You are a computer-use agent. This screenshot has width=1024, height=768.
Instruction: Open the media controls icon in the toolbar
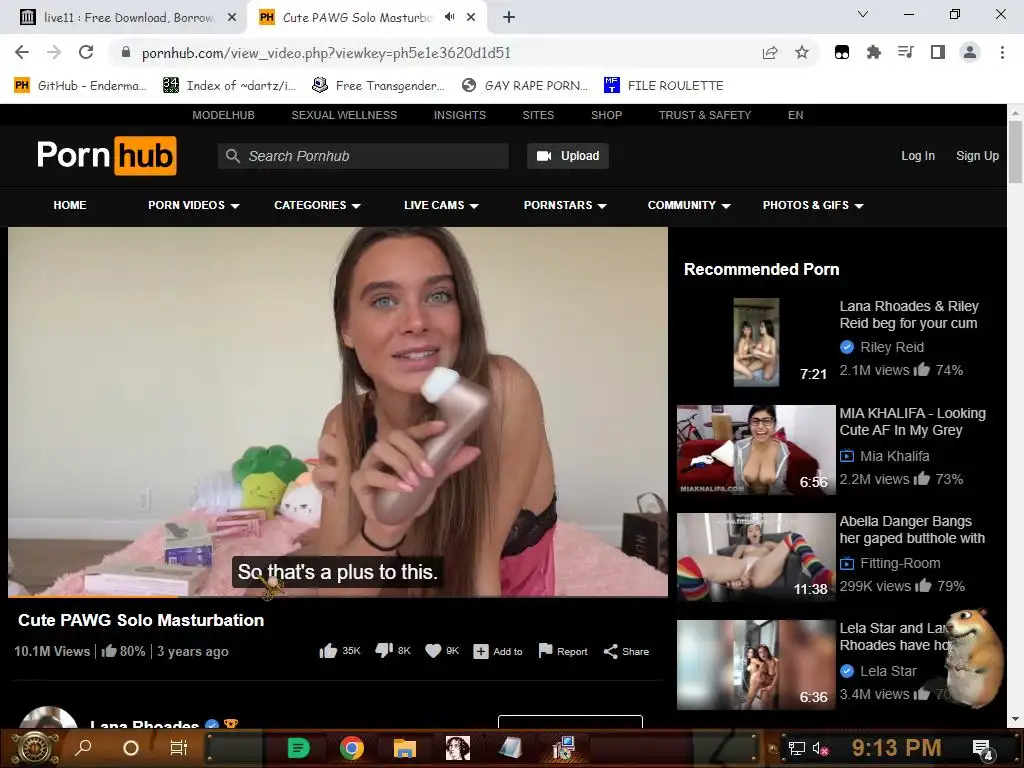click(905, 52)
